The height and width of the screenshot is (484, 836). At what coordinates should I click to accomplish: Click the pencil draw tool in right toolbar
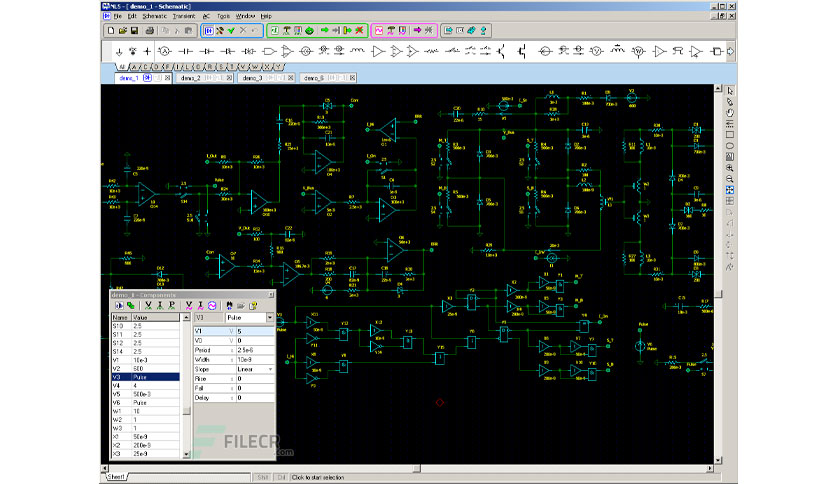730,102
